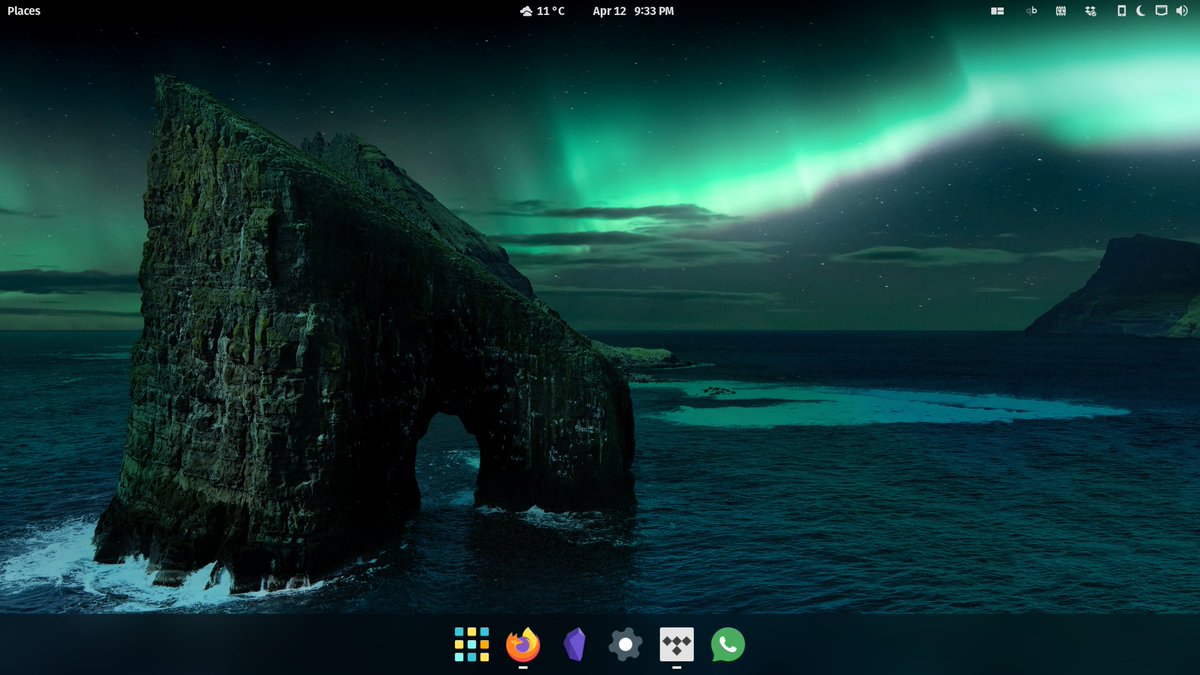Image resolution: width=1200 pixels, height=675 pixels.
Task: Open Settings gear in the dock
Action: 625,645
